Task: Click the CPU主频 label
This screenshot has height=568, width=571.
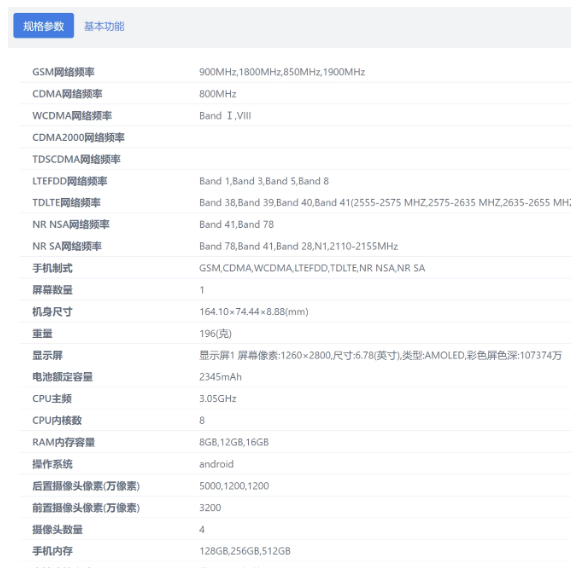Action: point(52,399)
